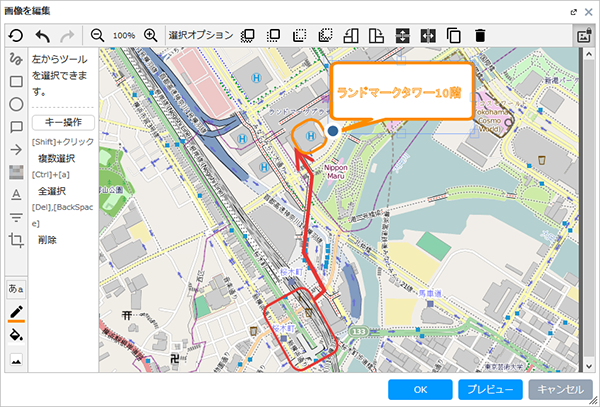Select the rectangle shape tool
Image resolution: width=600 pixels, height=407 pixels.
point(16,82)
